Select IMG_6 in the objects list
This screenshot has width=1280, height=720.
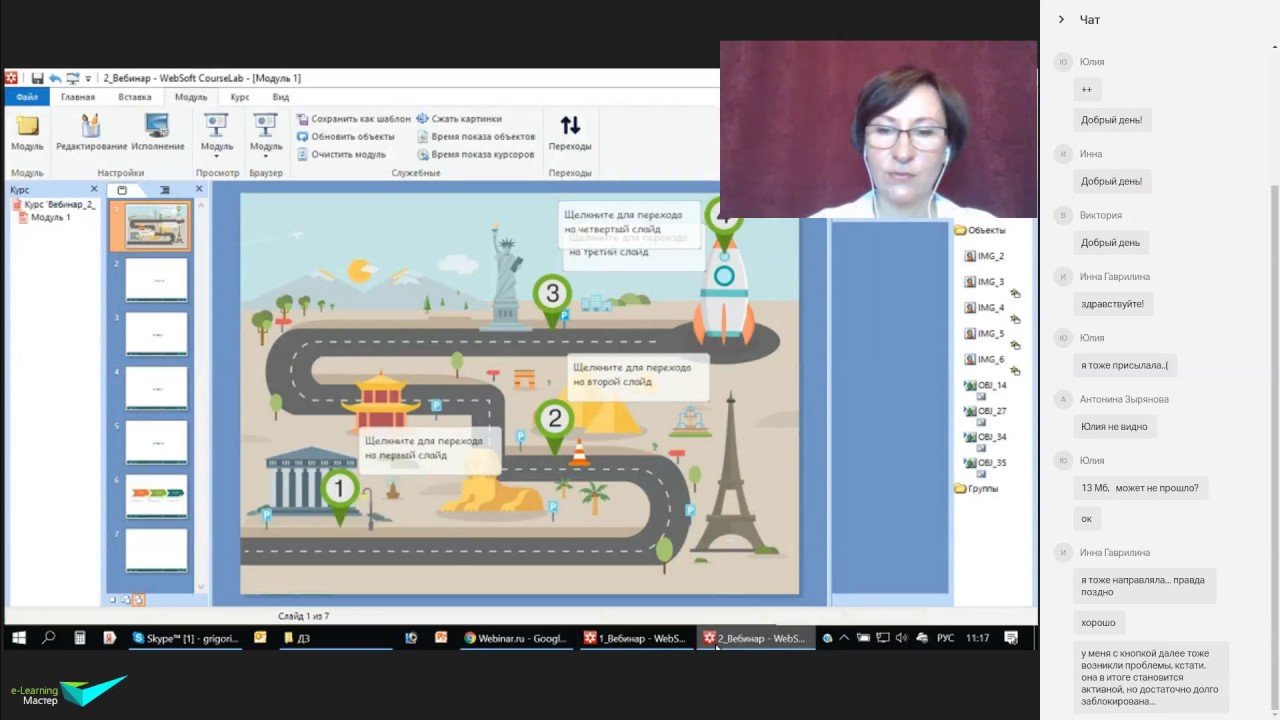click(x=984, y=359)
